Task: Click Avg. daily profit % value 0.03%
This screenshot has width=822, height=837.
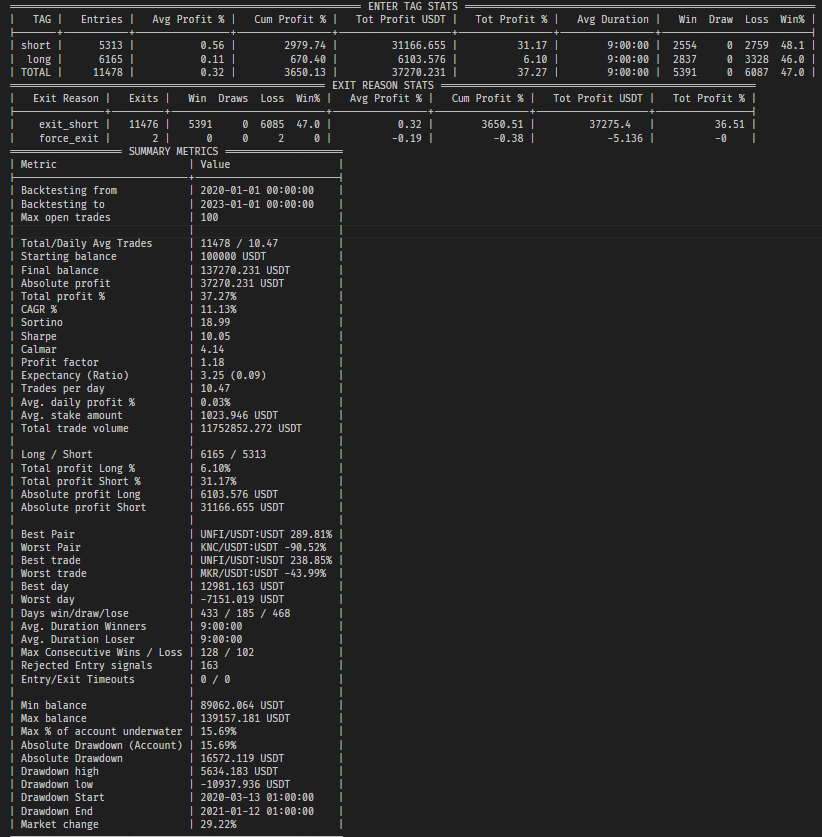Action: pyautogui.click(x=215, y=402)
